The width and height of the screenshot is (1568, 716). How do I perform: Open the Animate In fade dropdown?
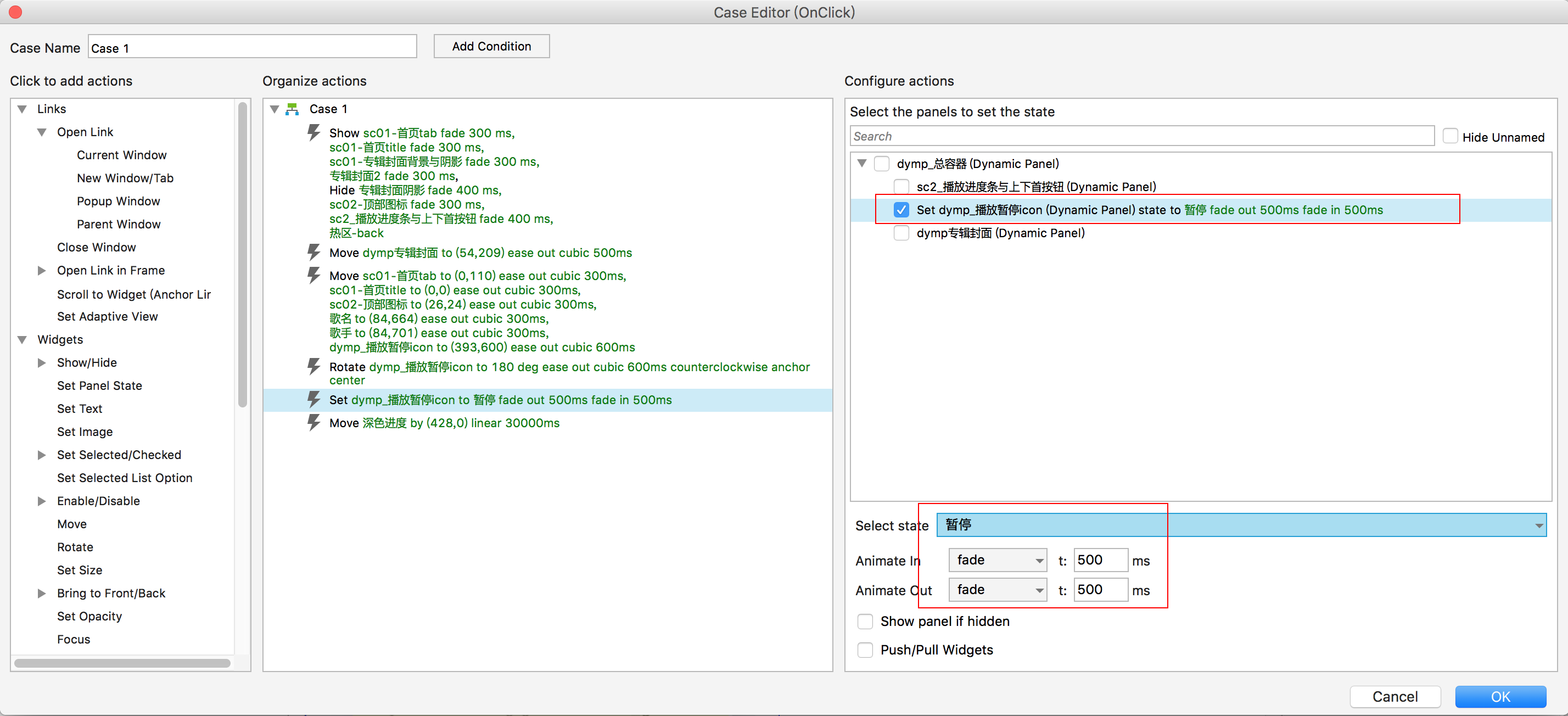coord(997,560)
